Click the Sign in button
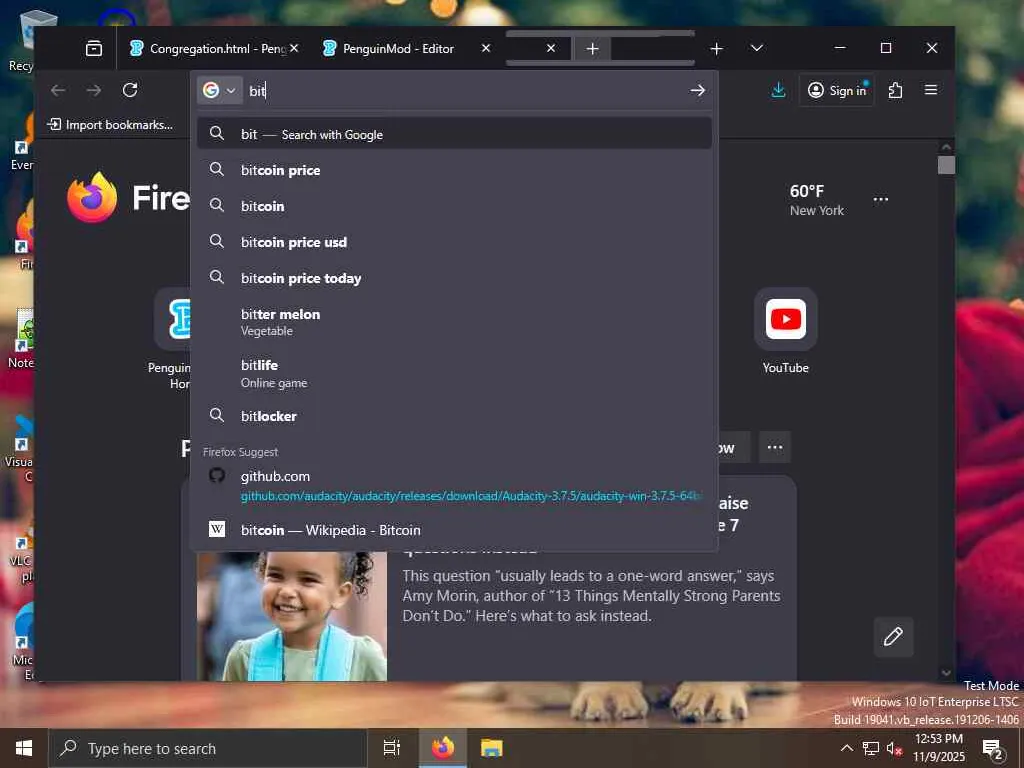 837,90
